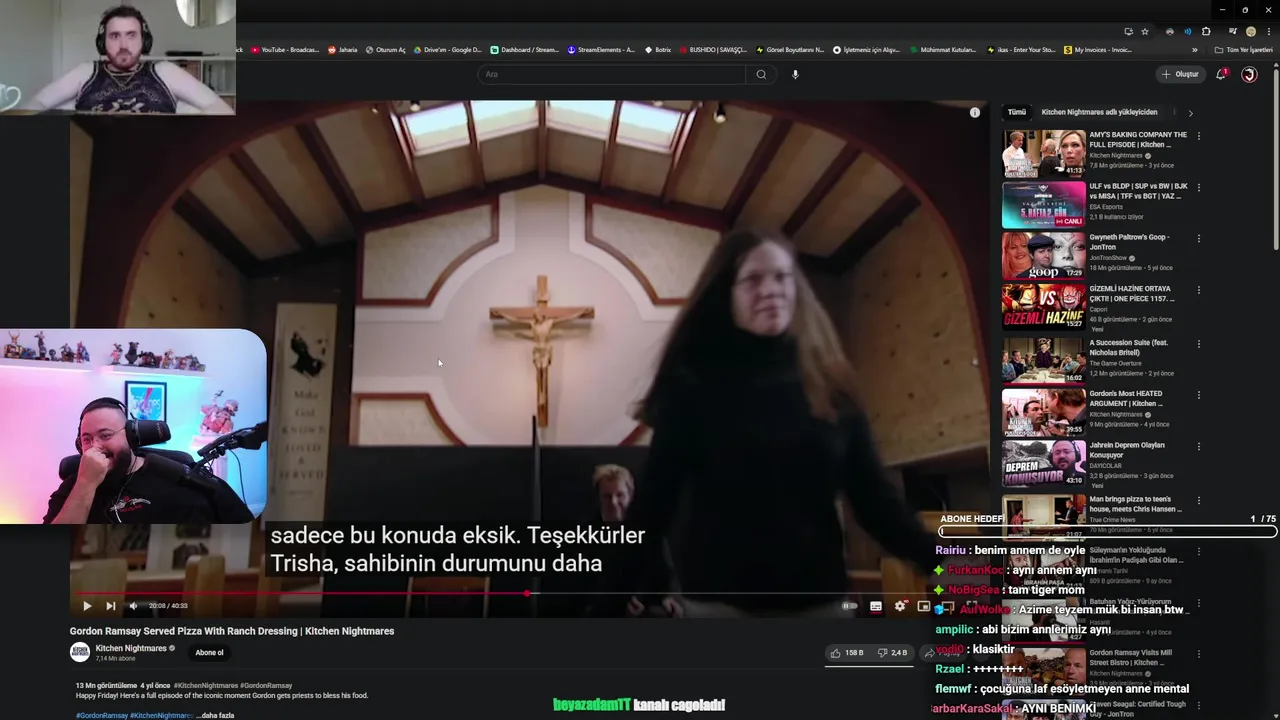Open Oturum Aç bookmark
The width and height of the screenshot is (1280, 720).
pos(386,50)
